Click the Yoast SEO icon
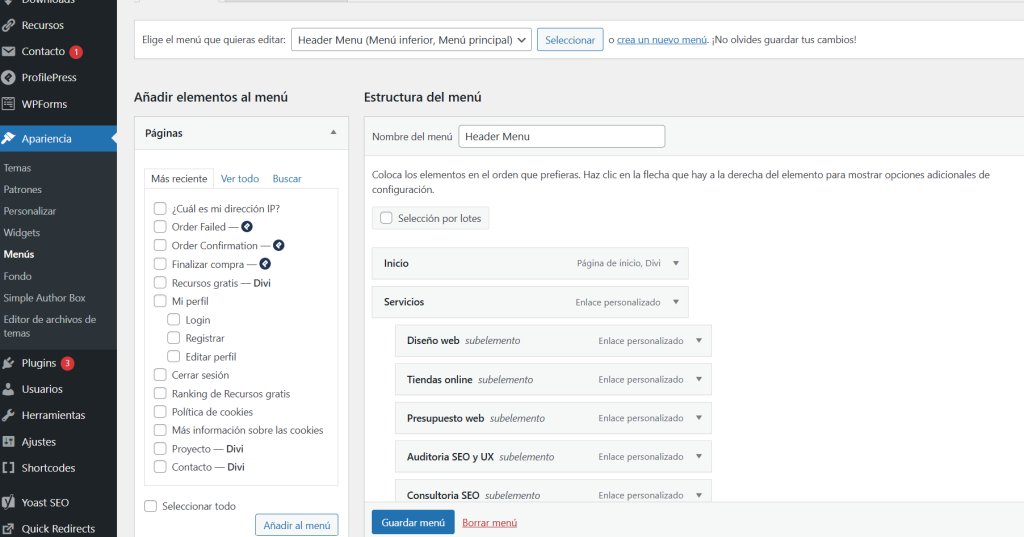This screenshot has width=1024, height=537. [x=8, y=502]
